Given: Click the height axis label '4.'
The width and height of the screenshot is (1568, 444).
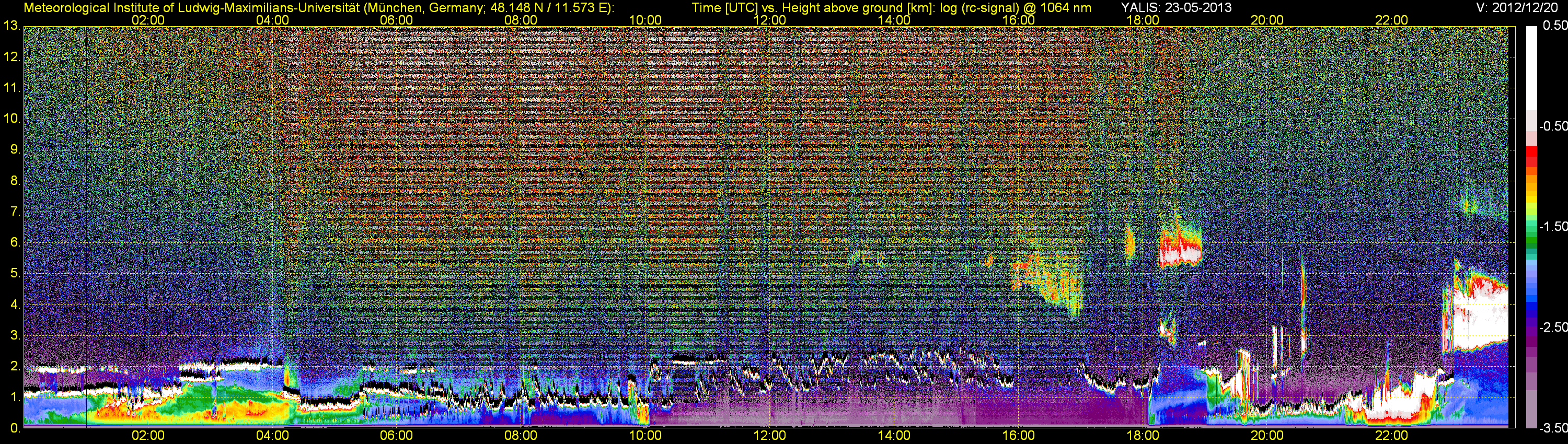Looking at the screenshot, I should click(x=15, y=304).
